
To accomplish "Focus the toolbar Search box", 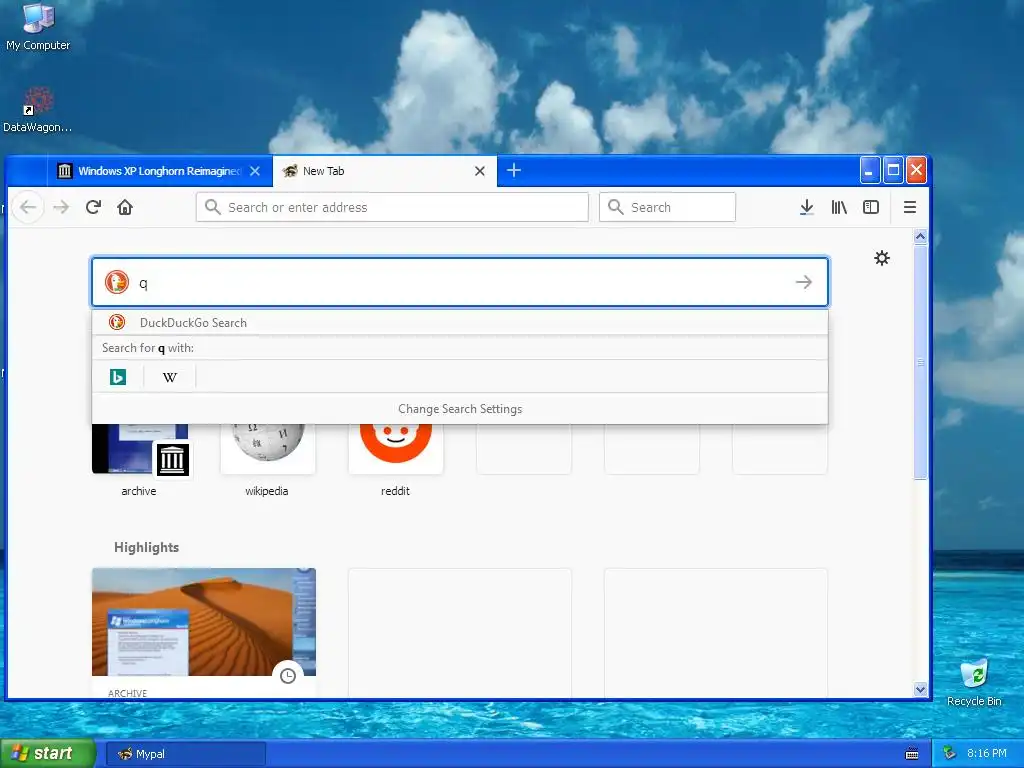I will click(x=667, y=207).
